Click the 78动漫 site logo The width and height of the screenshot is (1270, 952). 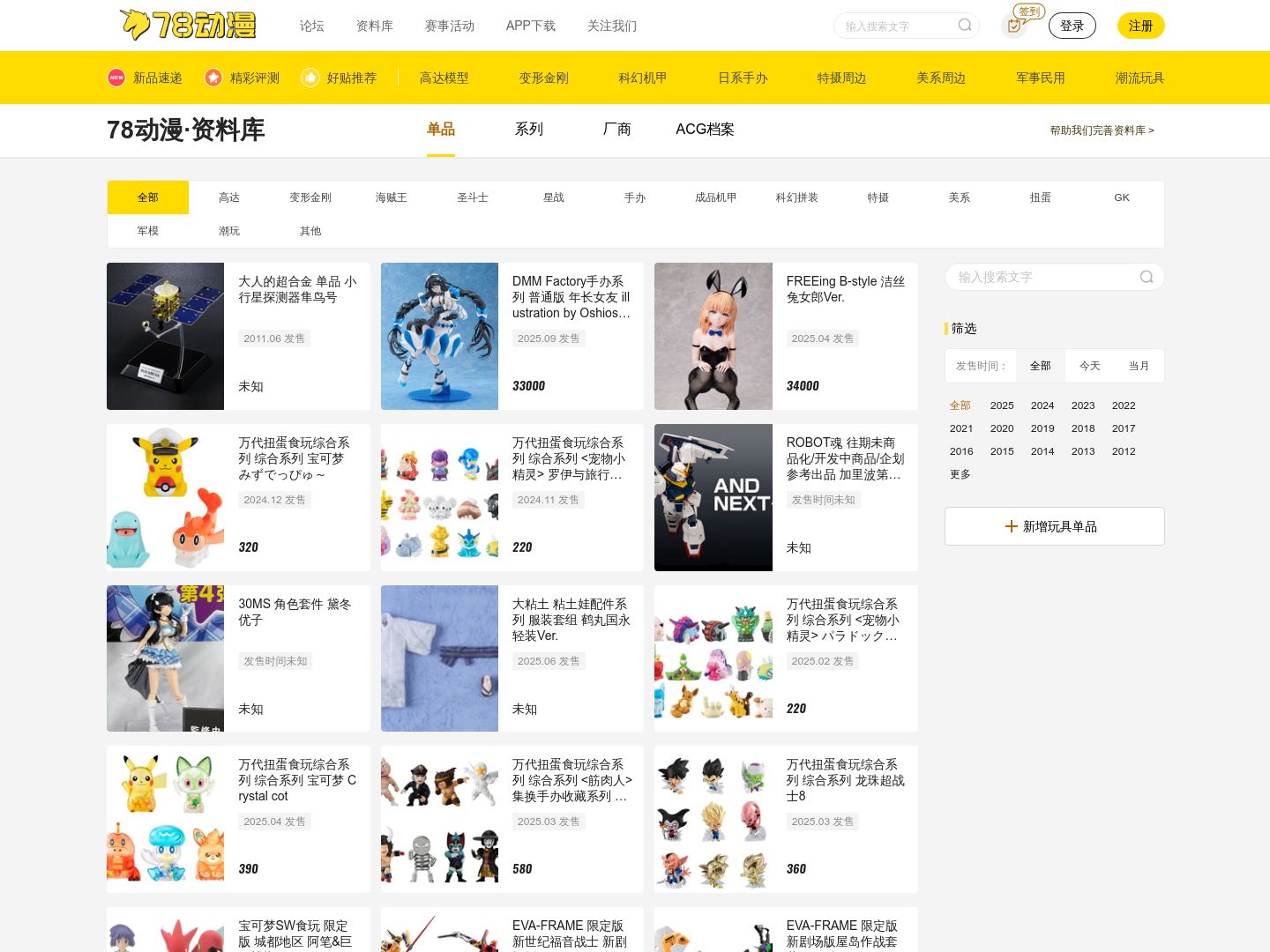point(188,25)
